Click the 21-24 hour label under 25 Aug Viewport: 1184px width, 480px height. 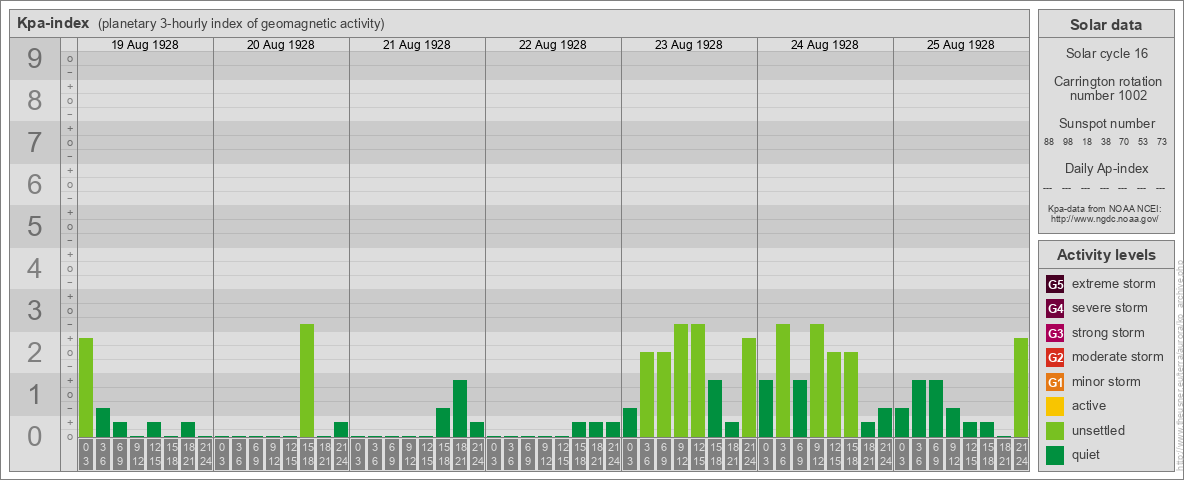pyautogui.click(x=1021, y=455)
